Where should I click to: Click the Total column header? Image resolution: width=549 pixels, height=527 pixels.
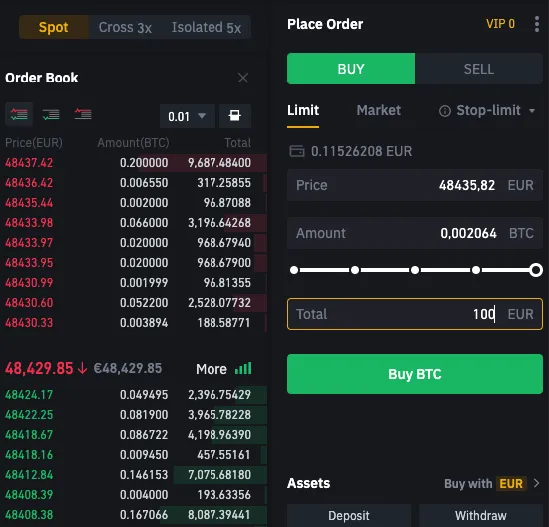(237, 143)
